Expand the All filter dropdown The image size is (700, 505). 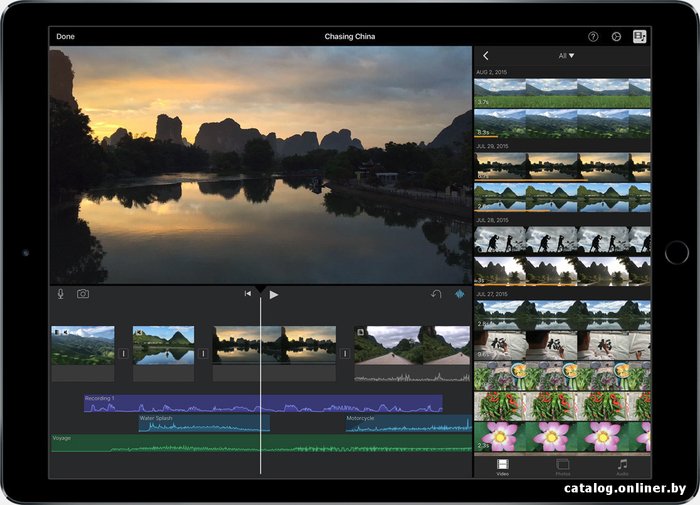pos(566,56)
